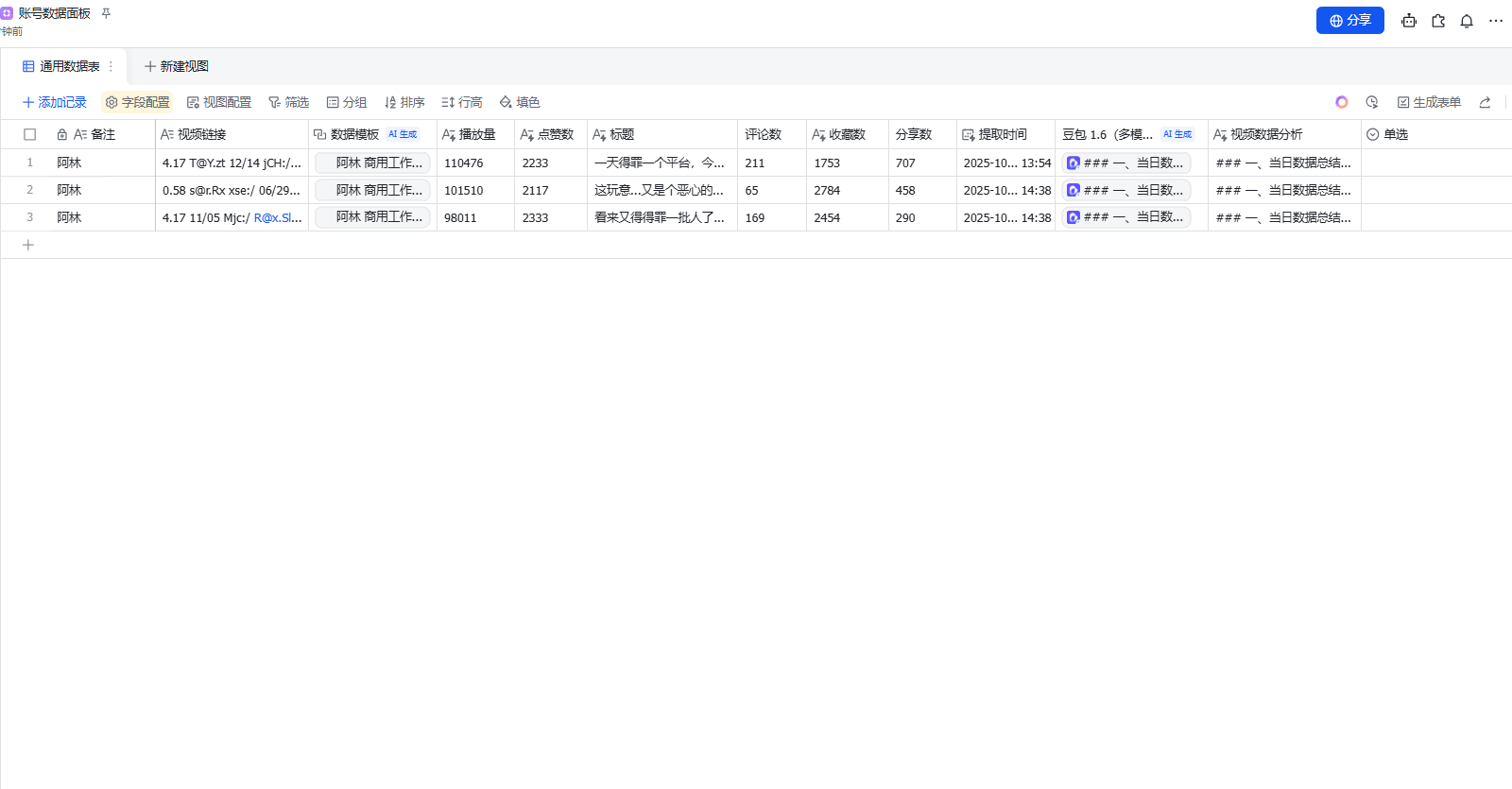Click the 播放量 column header
The width and height of the screenshot is (1512, 789).
pos(475,134)
